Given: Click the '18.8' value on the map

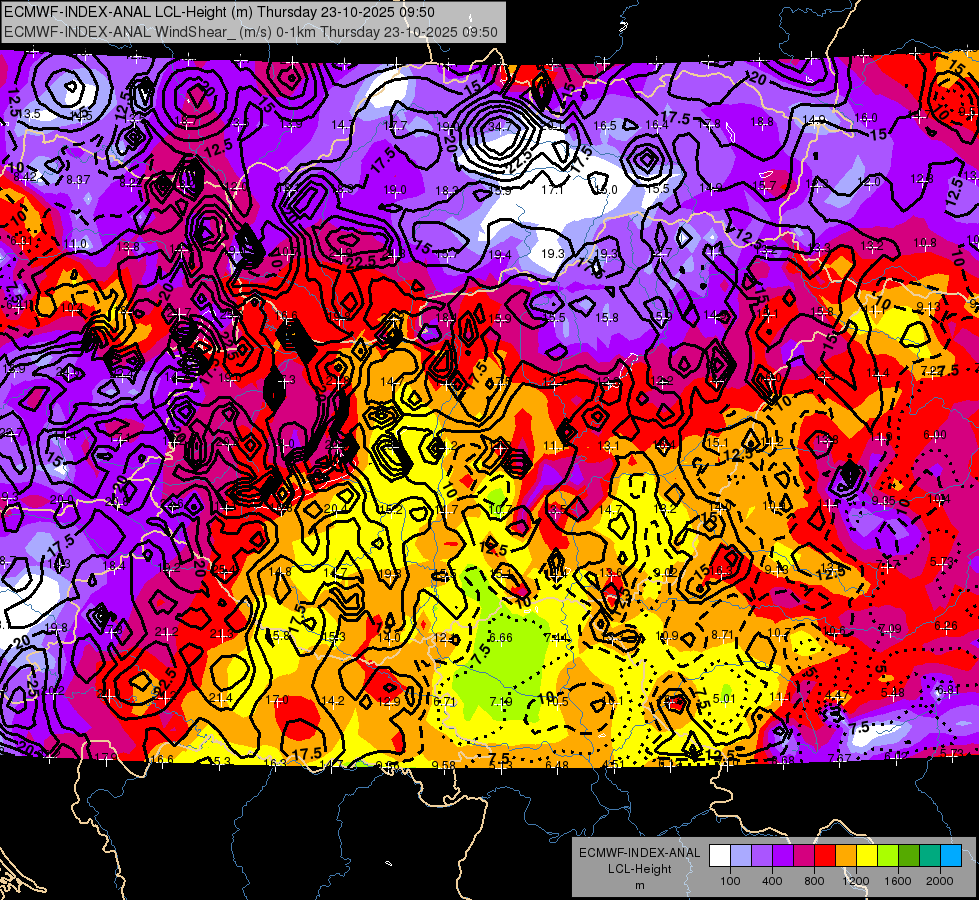Looking at the screenshot, I should click(x=762, y=122).
